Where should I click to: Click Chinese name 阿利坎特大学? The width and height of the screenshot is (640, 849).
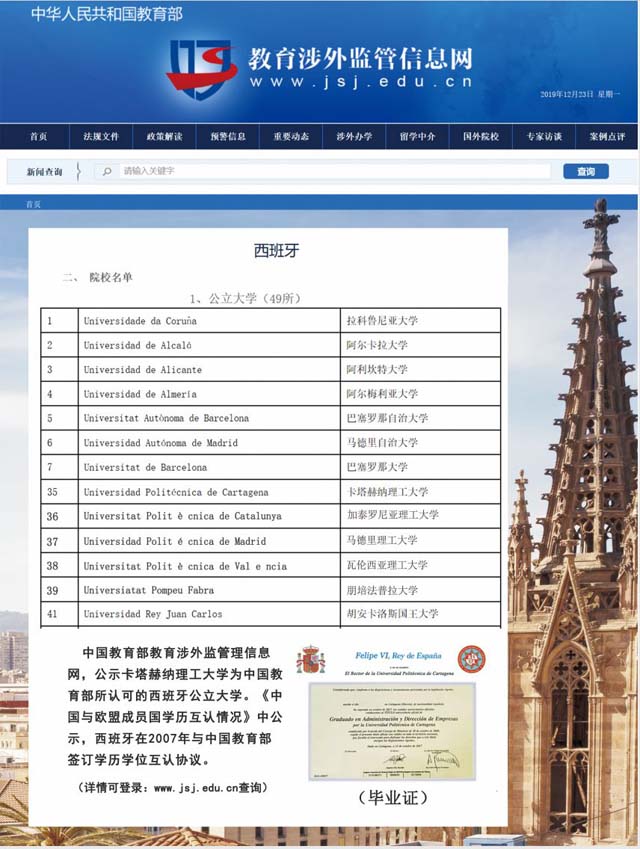pos(377,369)
